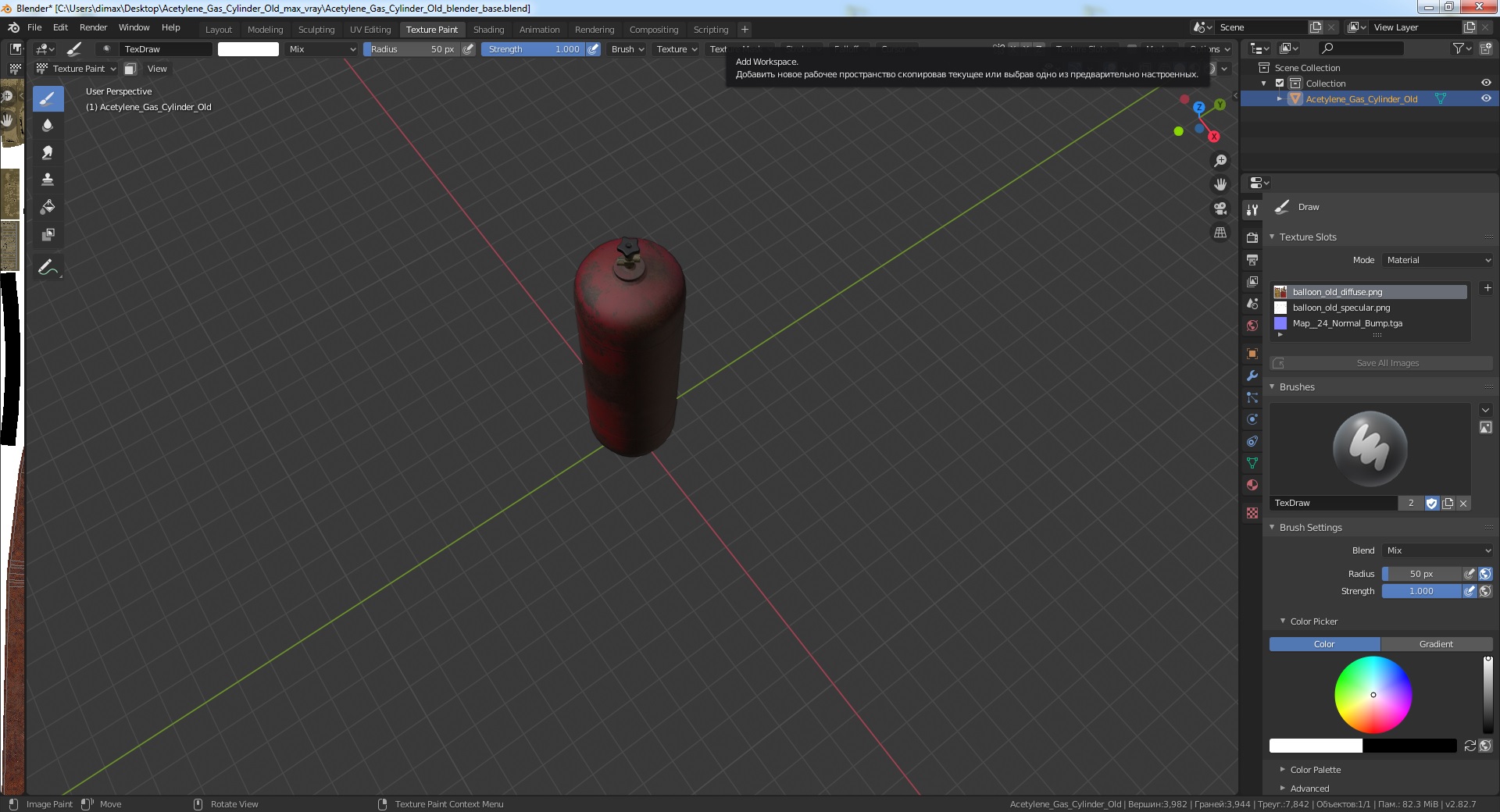Switch perspective/orthographic grid icon
The width and height of the screenshot is (1500, 812).
coord(1220,233)
